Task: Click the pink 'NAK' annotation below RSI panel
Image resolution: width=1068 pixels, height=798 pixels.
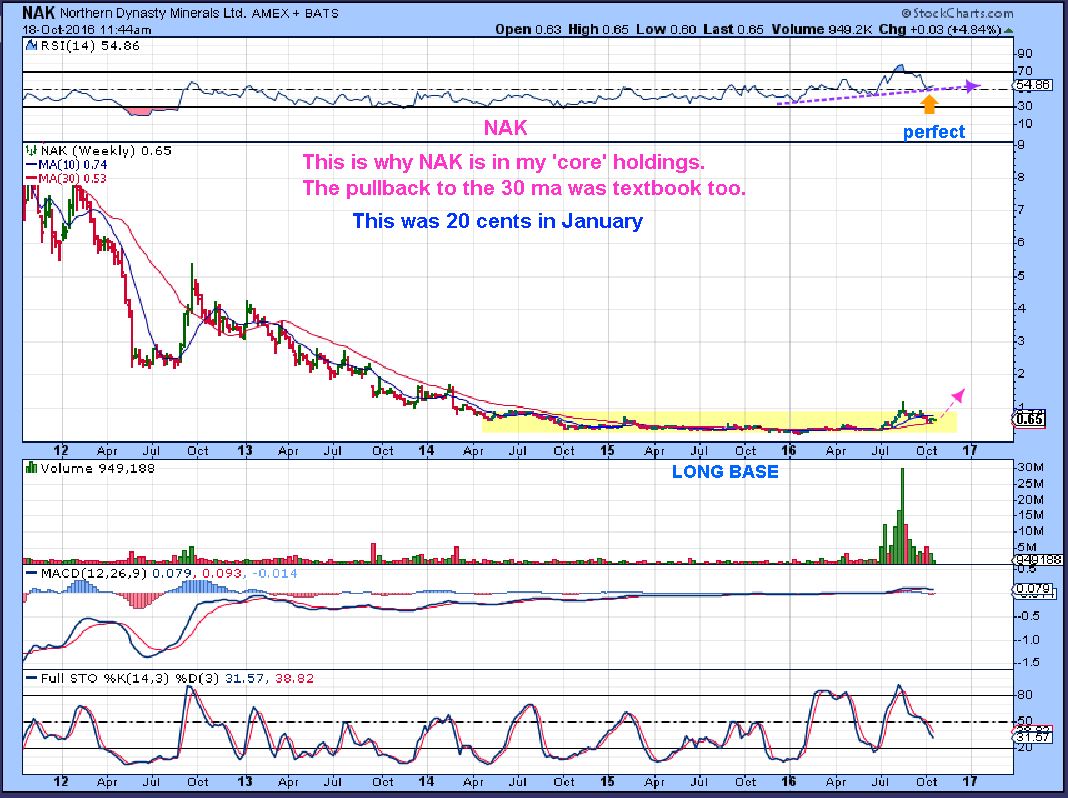Action: (x=505, y=127)
